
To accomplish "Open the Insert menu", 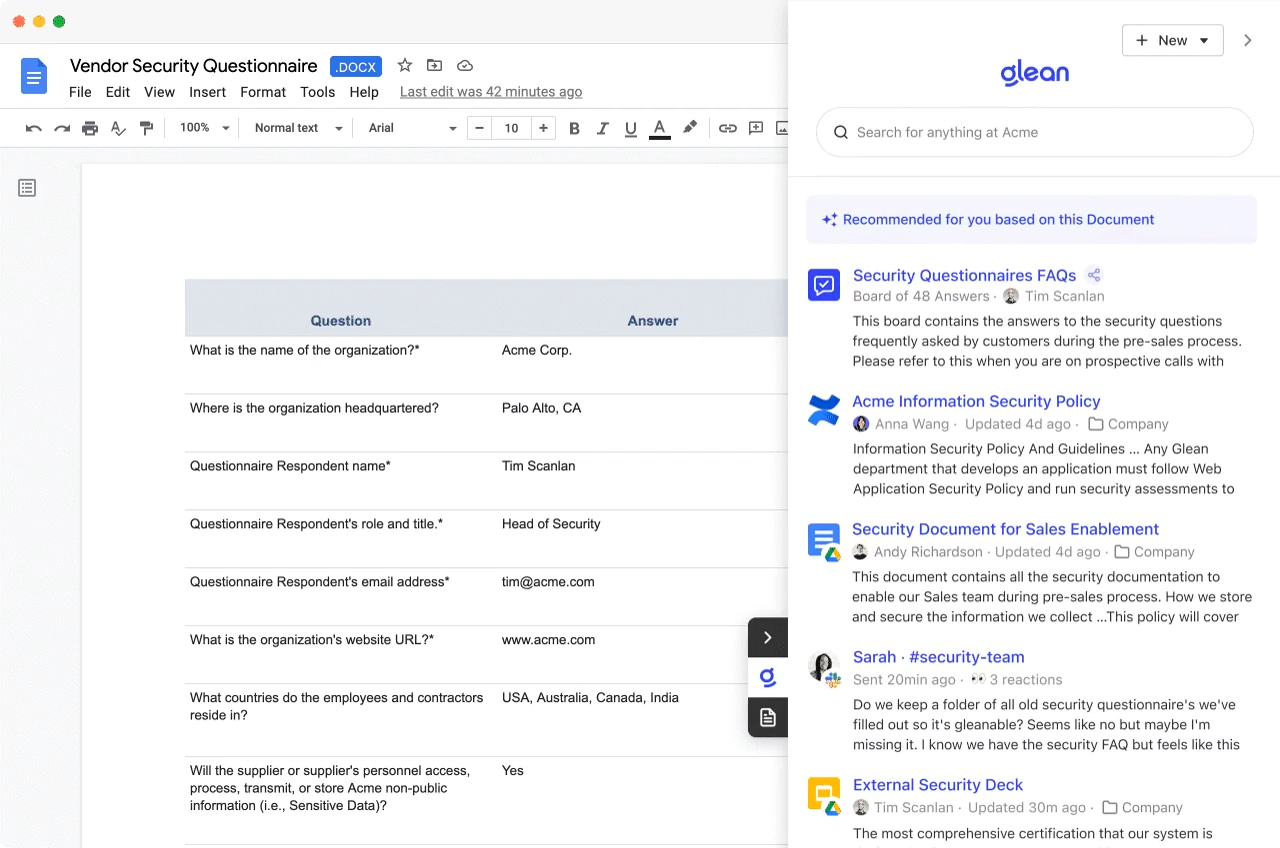I will [208, 92].
